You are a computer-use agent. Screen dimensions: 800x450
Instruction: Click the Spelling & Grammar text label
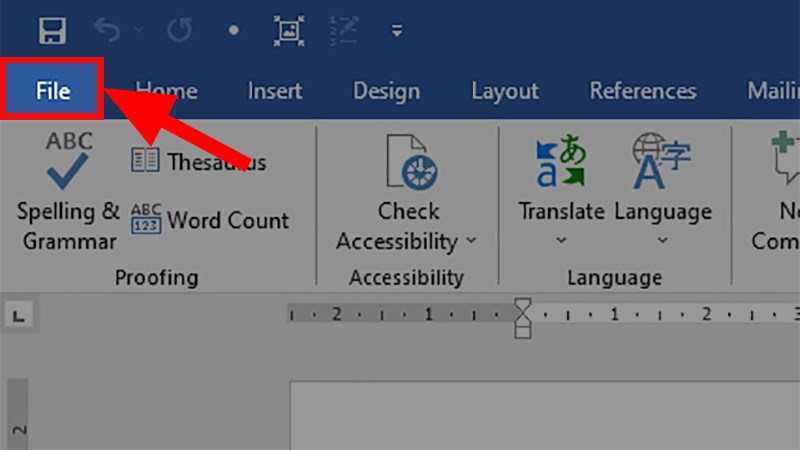tap(68, 226)
